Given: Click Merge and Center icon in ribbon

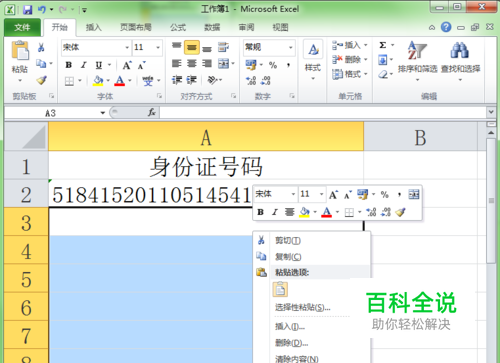Looking at the screenshot, I should pos(223,63).
